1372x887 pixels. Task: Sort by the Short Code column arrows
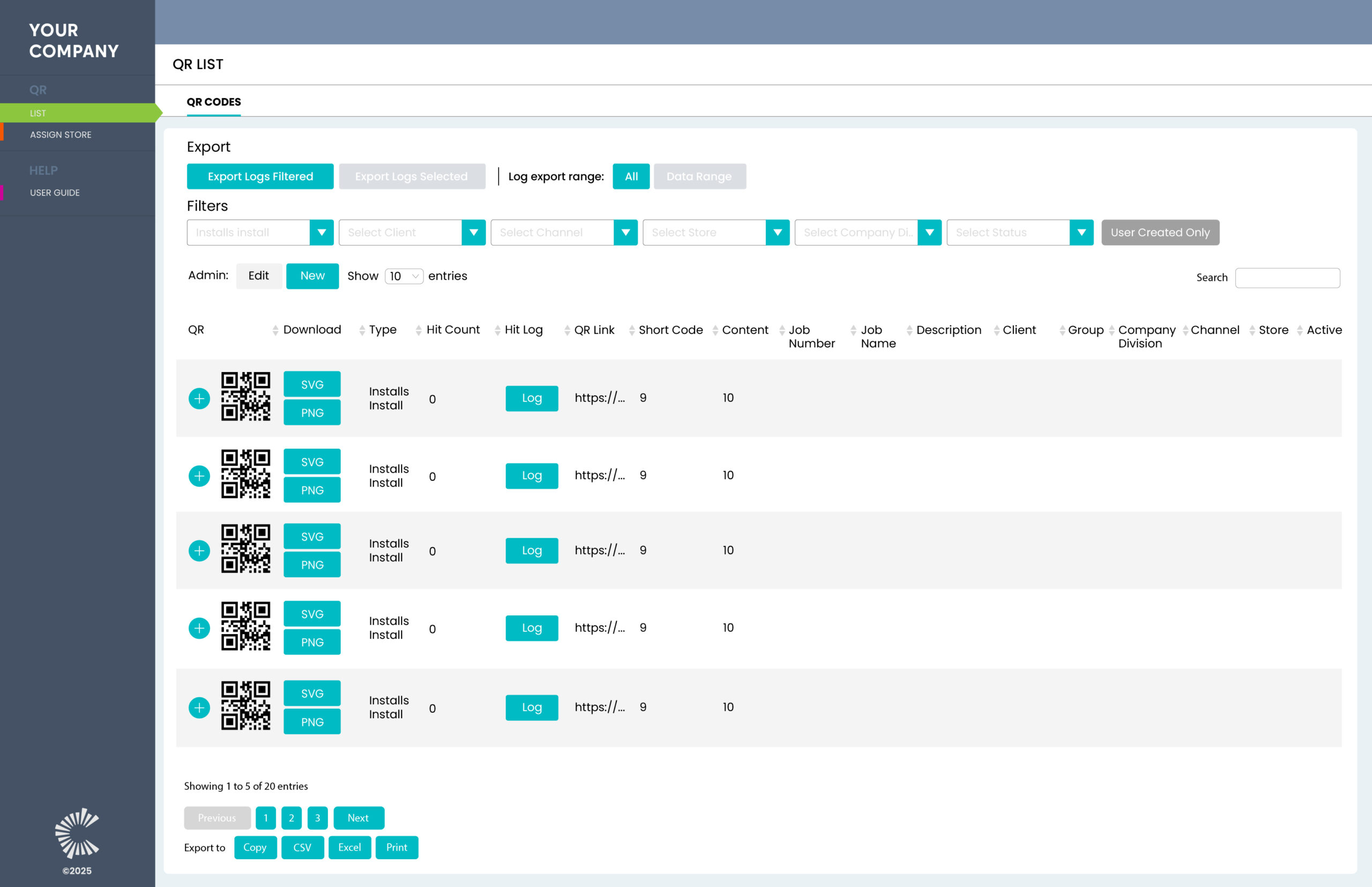pos(632,330)
